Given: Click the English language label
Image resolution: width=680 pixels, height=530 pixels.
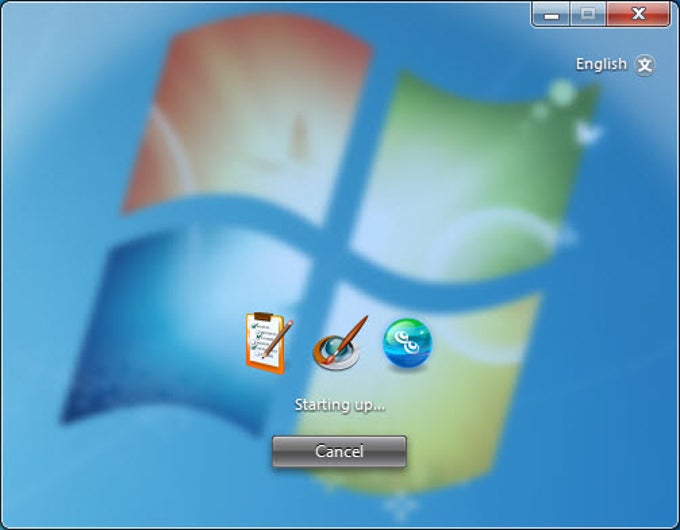Looking at the screenshot, I should tap(601, 64).
